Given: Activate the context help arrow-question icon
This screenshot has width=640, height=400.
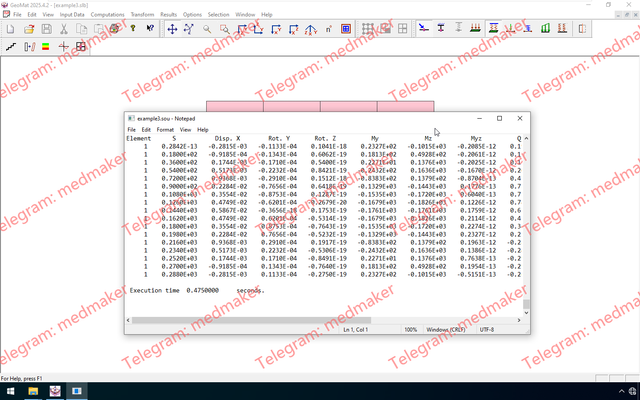Looking at the screenshot, I should pyautogui.click(x=150, y=29).
